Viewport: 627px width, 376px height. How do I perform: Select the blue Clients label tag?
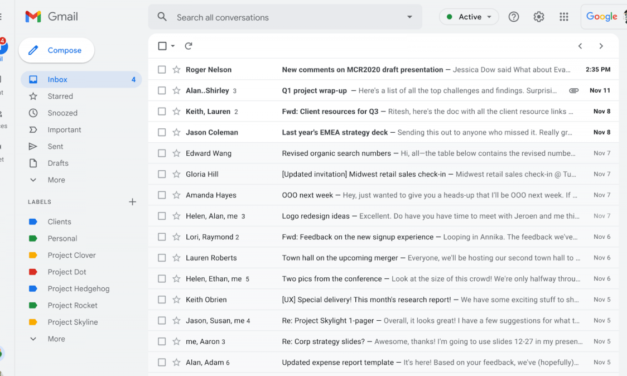(33, 222)
